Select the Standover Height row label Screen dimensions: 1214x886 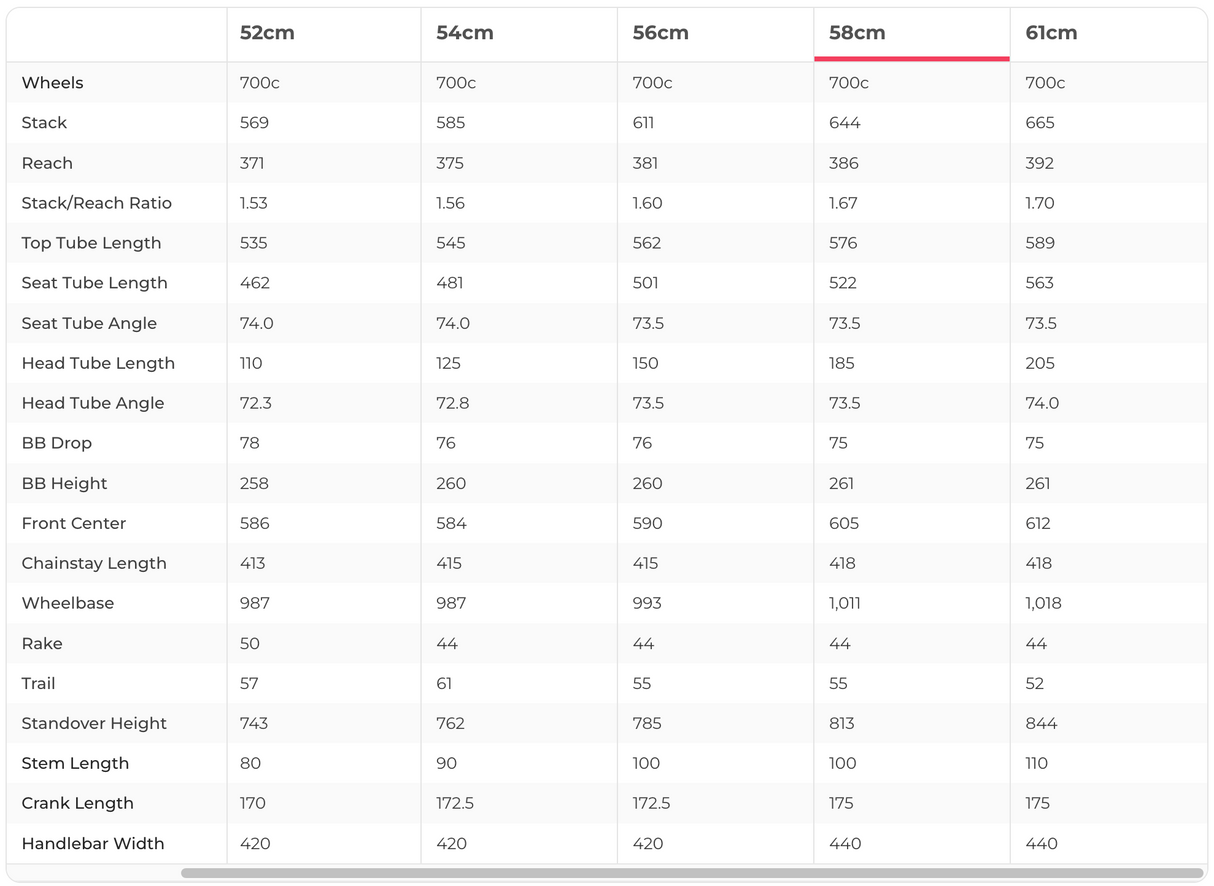94,723
